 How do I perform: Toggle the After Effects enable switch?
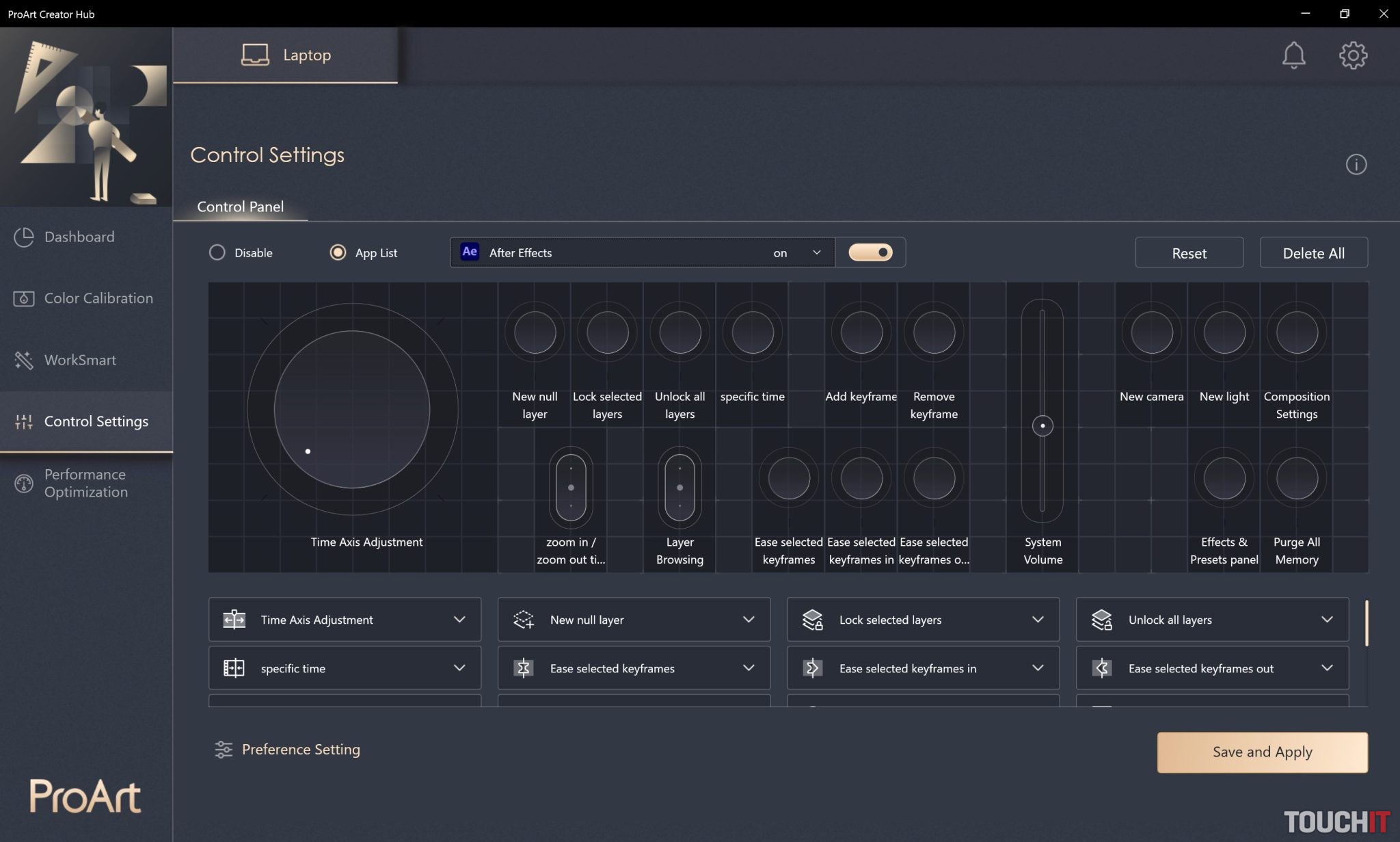point(870,252)
